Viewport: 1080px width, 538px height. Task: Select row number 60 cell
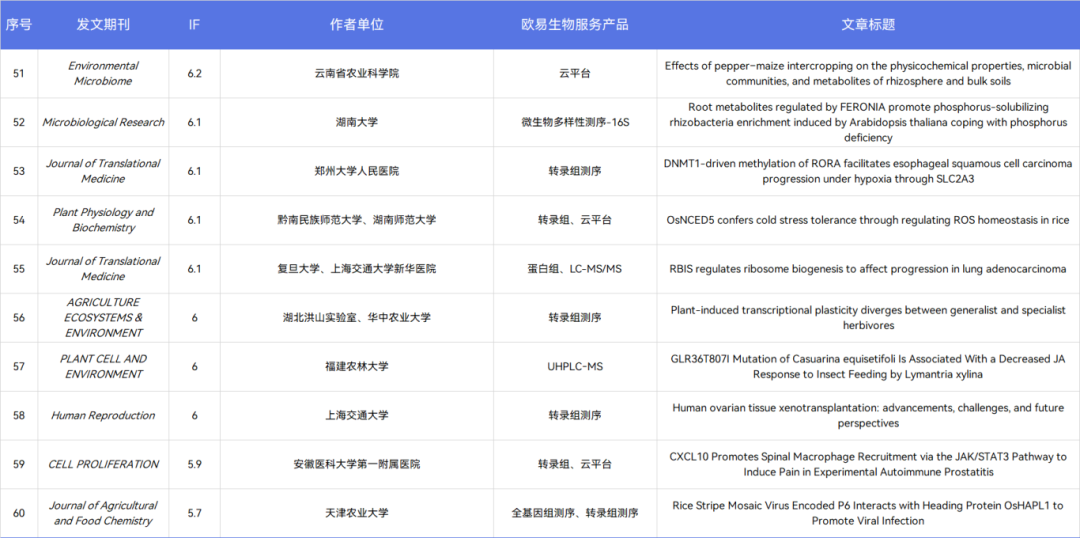[x=19, y=513]
